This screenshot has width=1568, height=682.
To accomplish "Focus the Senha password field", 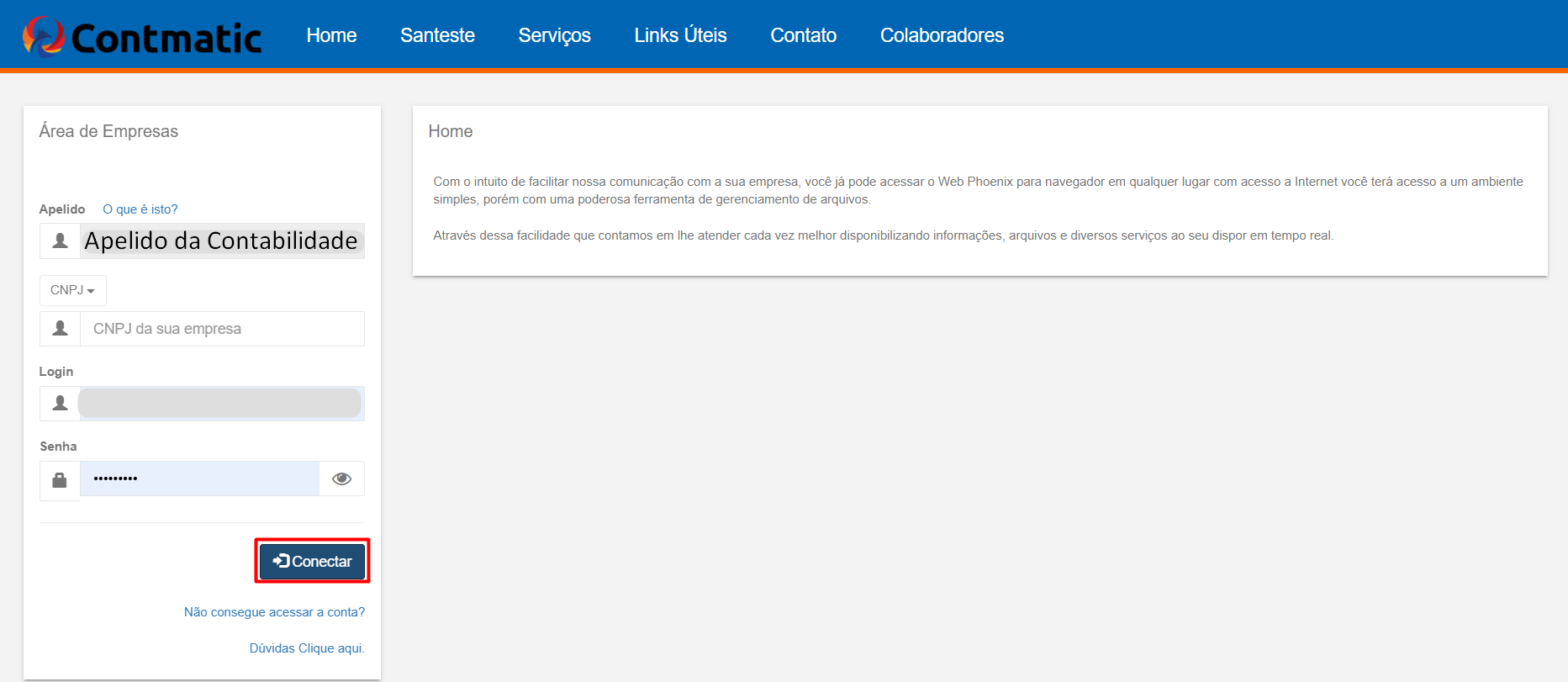I will point(199,478).
